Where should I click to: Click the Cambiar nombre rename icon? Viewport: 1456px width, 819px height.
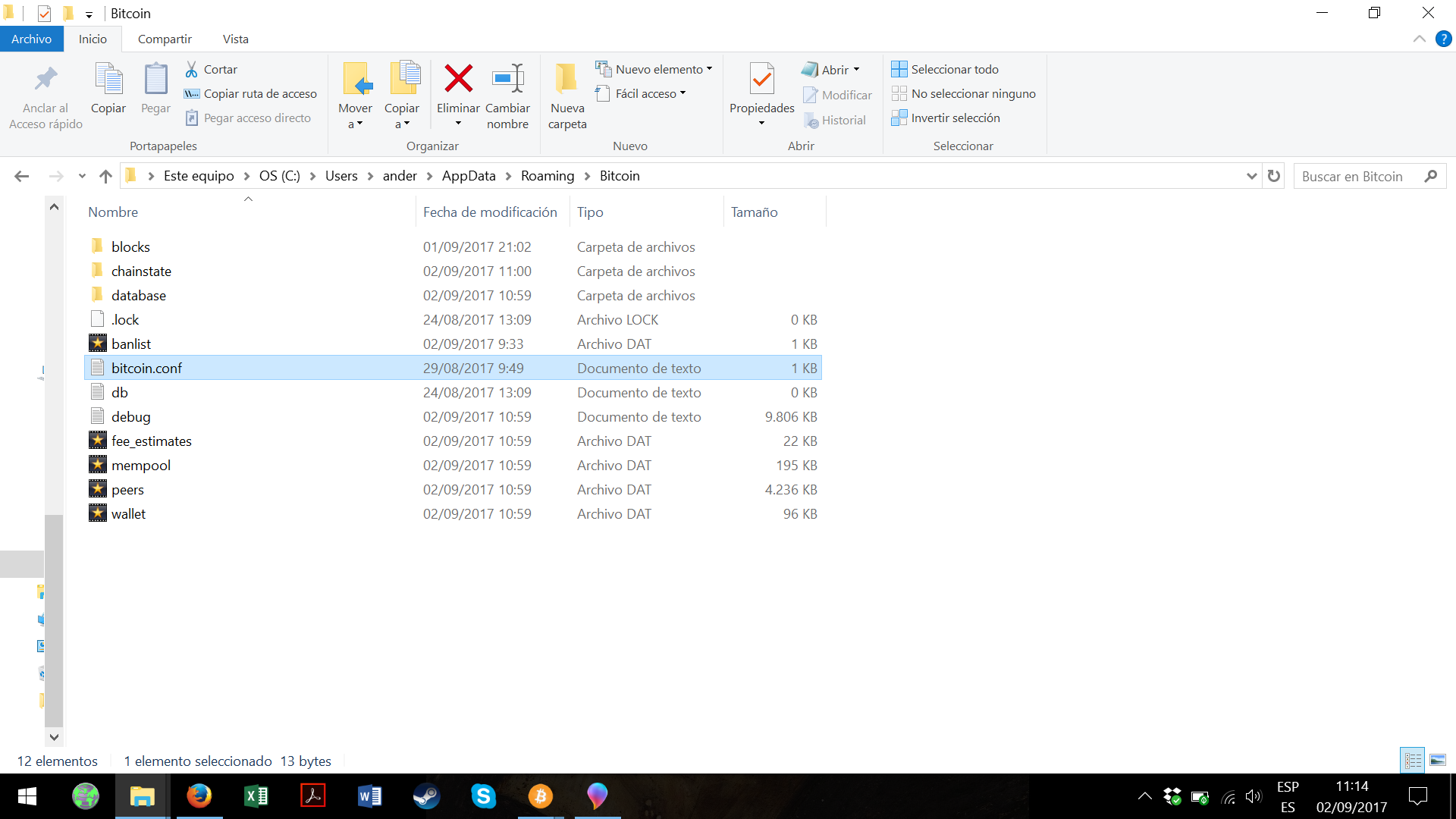(507, 78)
